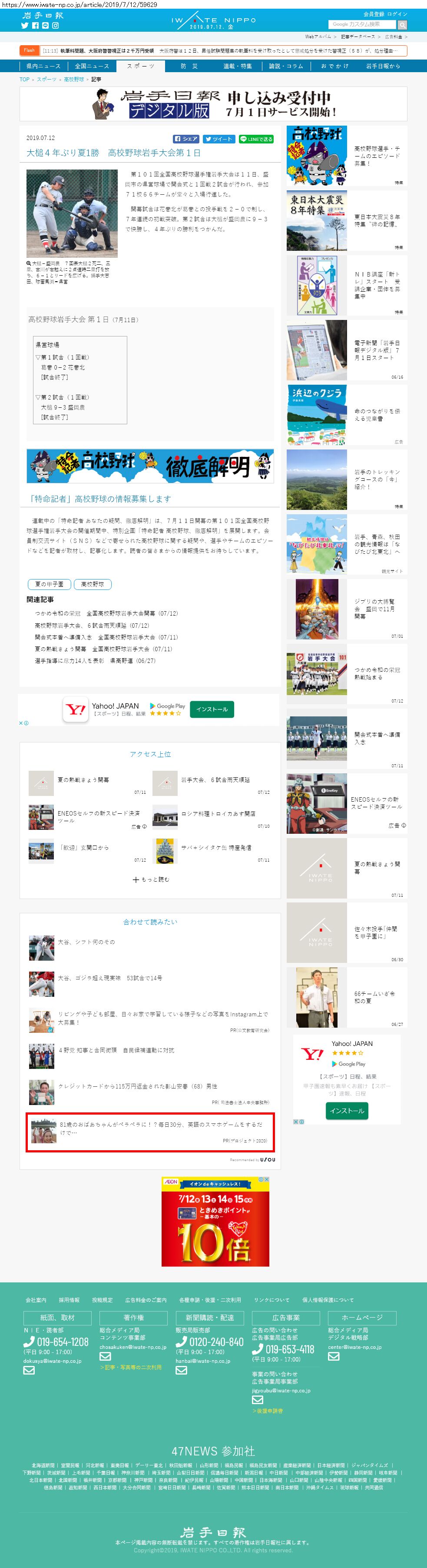Open 全国ニュース navigation tab
The image size is (427, 1568).
92,66
